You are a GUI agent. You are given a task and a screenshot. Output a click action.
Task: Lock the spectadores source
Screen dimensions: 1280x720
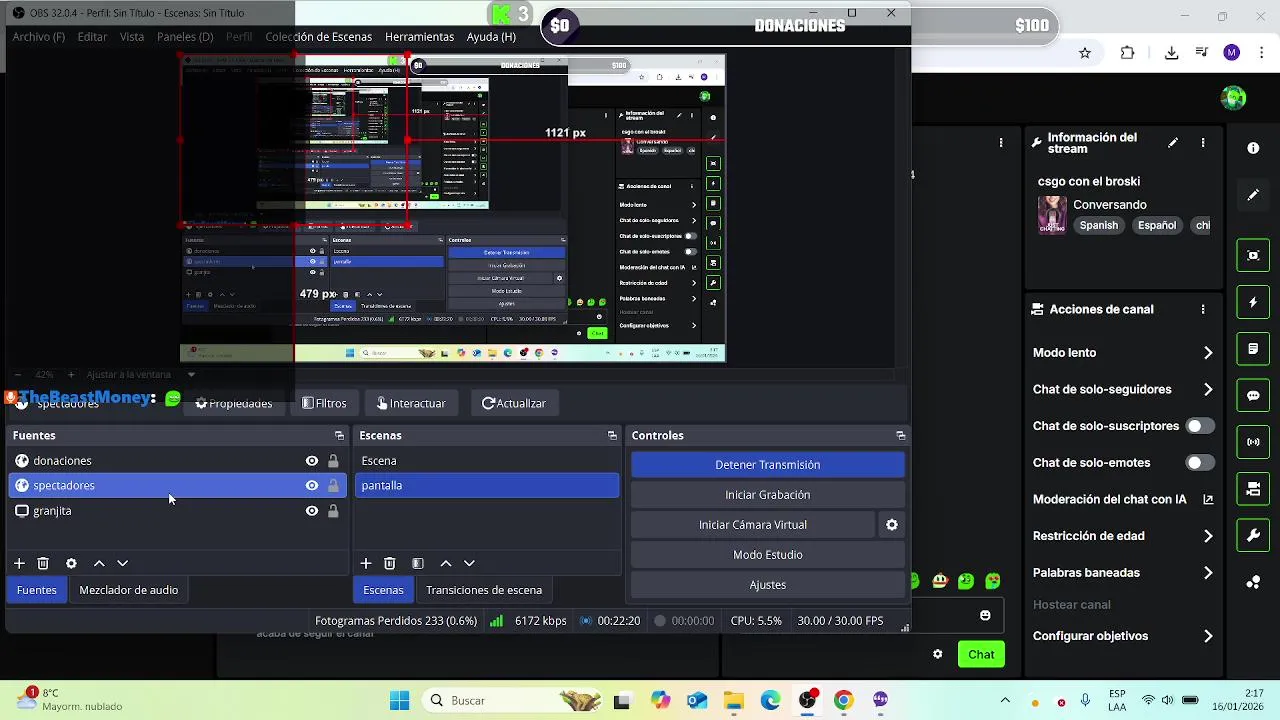coord(333,486)
